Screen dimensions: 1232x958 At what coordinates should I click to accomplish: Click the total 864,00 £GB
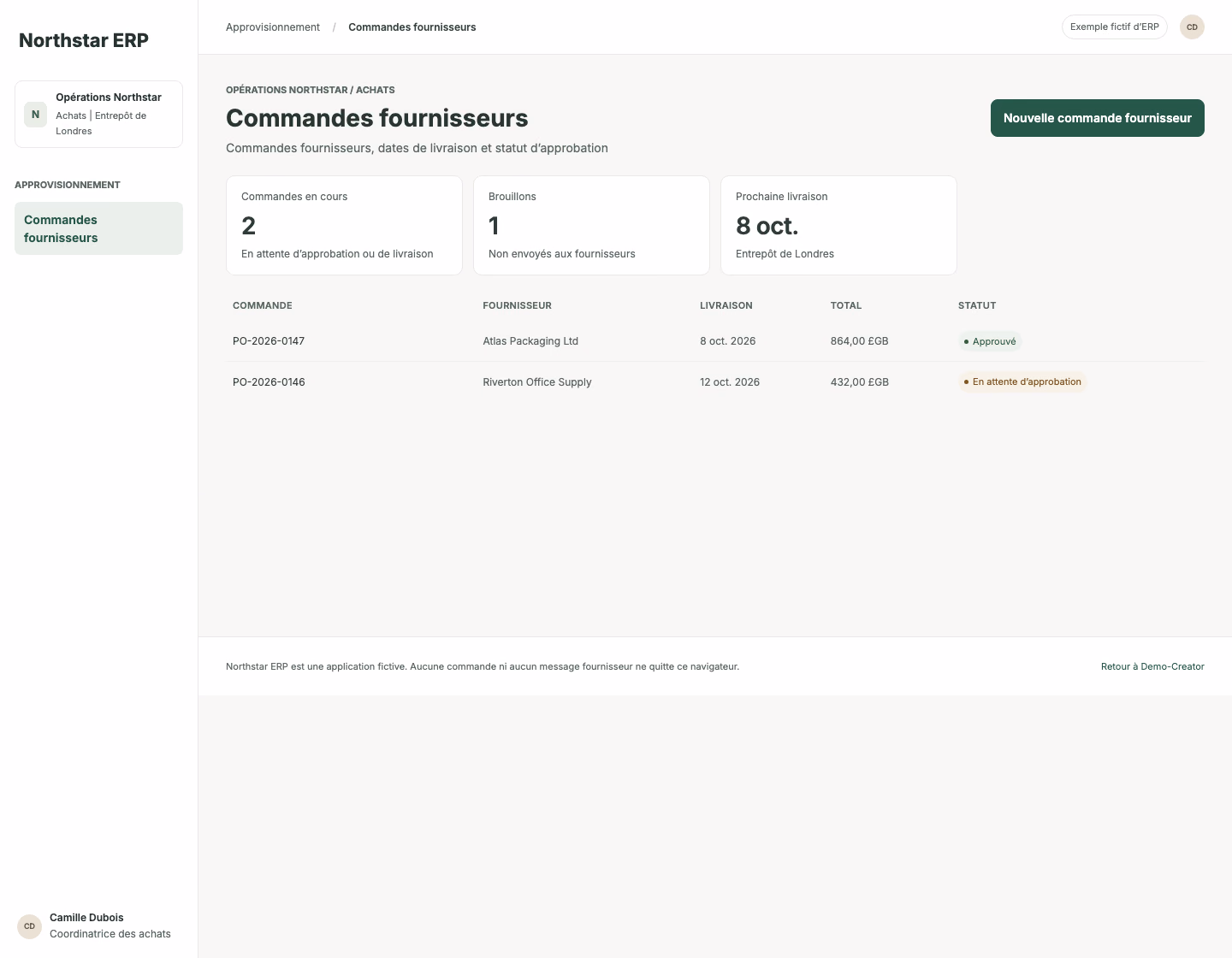859,341
